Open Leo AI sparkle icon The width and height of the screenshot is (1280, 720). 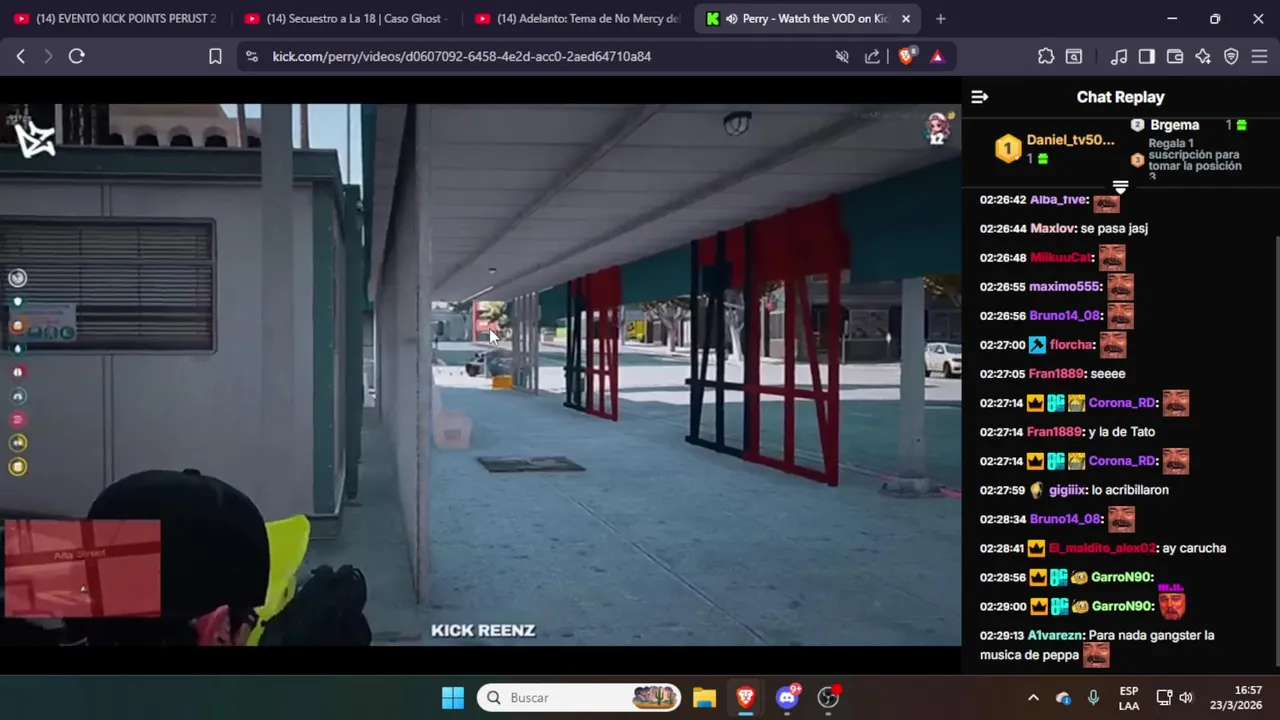1203,57
